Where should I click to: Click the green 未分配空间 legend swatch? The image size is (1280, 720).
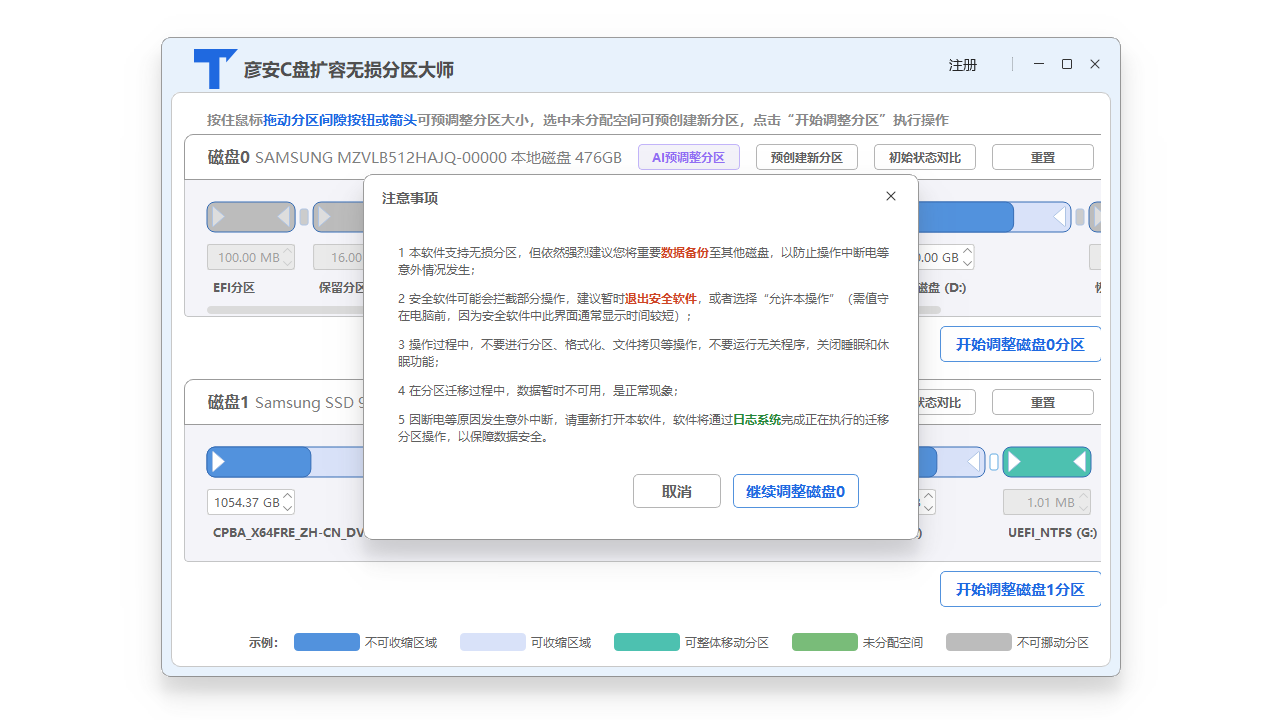coord(825,642)
